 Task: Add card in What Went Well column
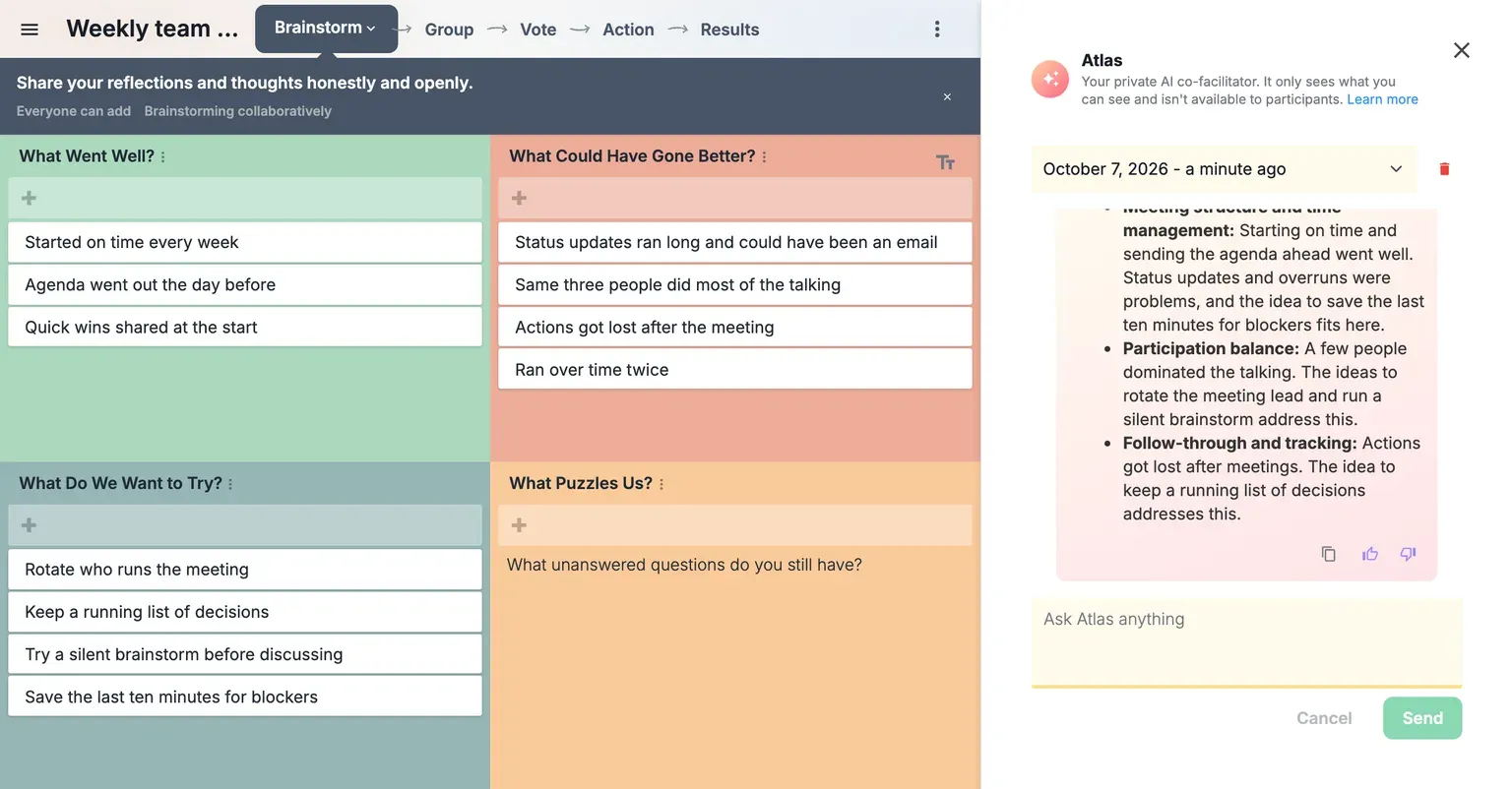245,198
